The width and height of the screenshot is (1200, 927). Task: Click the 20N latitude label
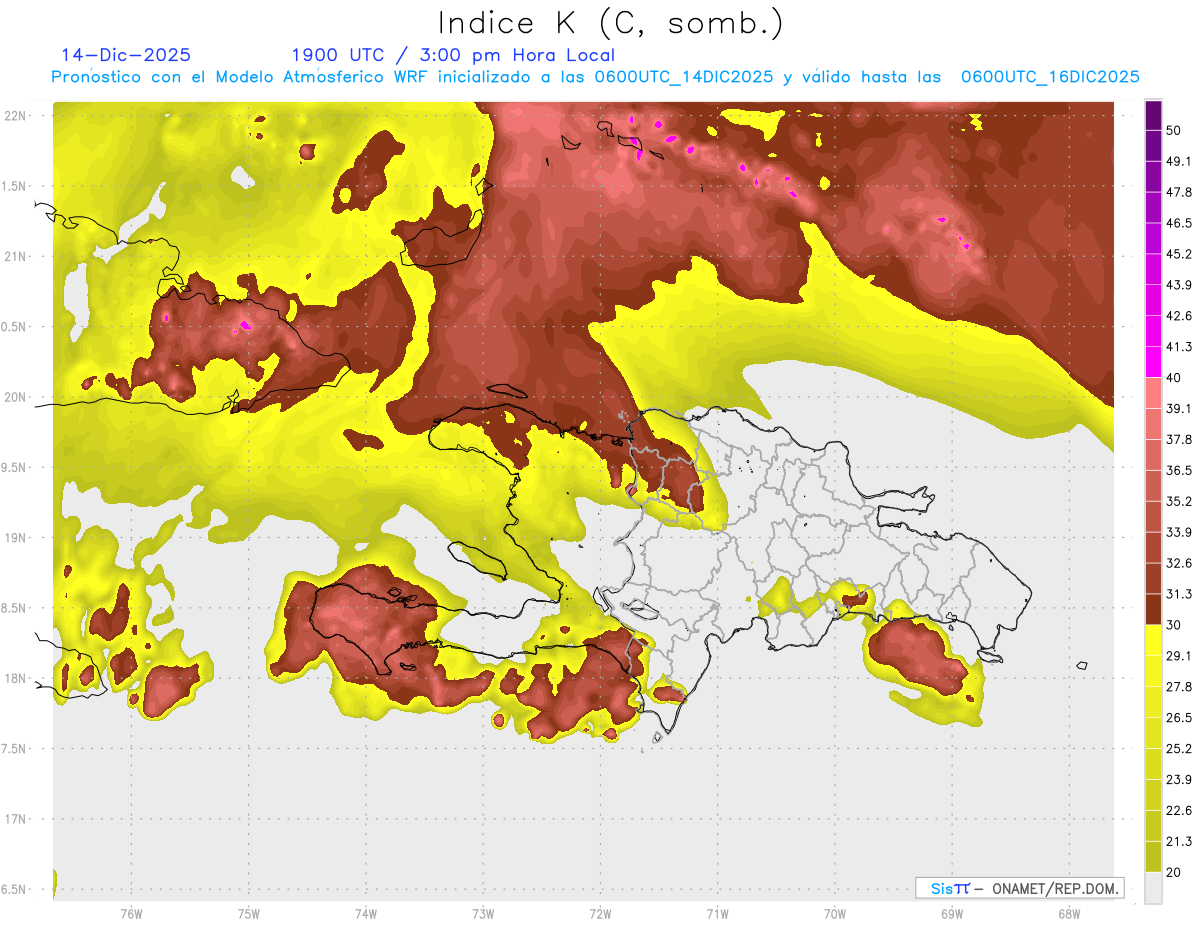click(16, 397)
